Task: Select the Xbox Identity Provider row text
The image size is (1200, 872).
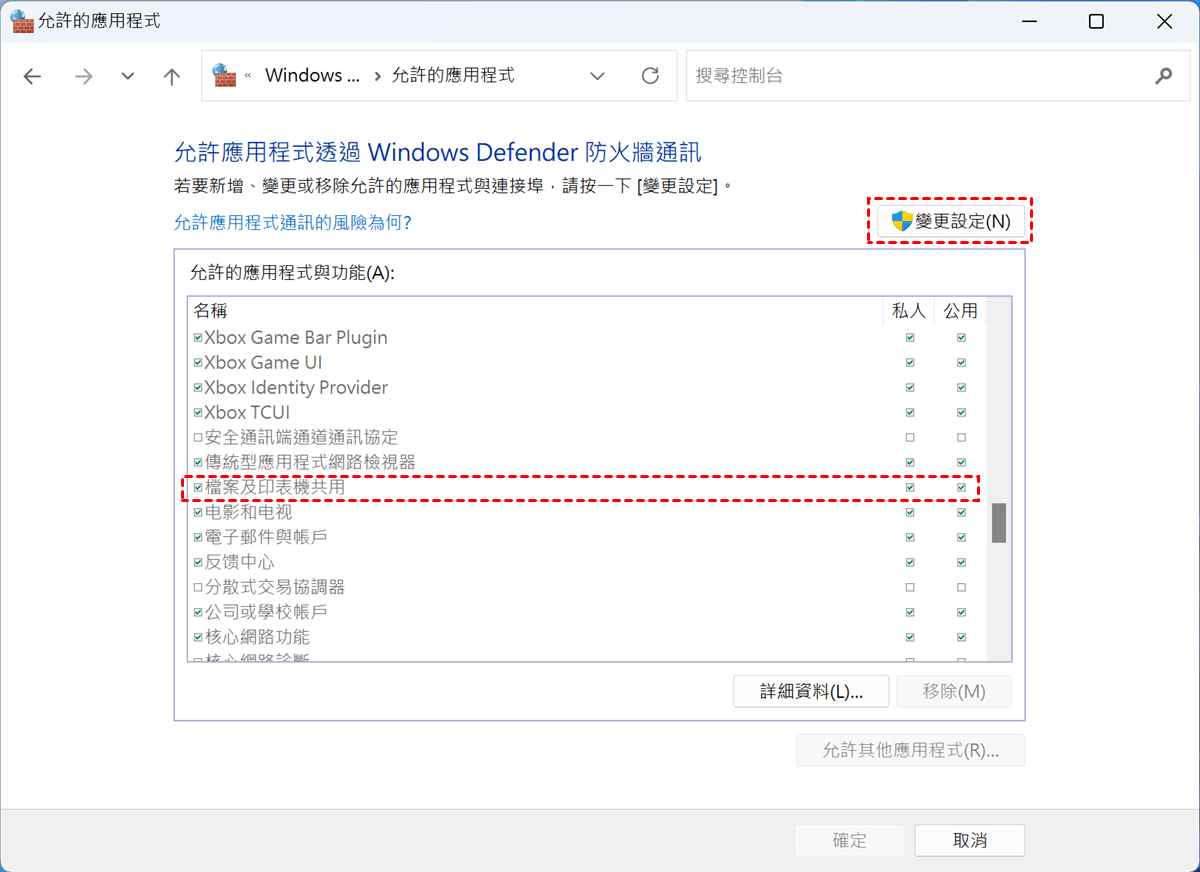Action: pyautogui.click(x=296, y=388)
